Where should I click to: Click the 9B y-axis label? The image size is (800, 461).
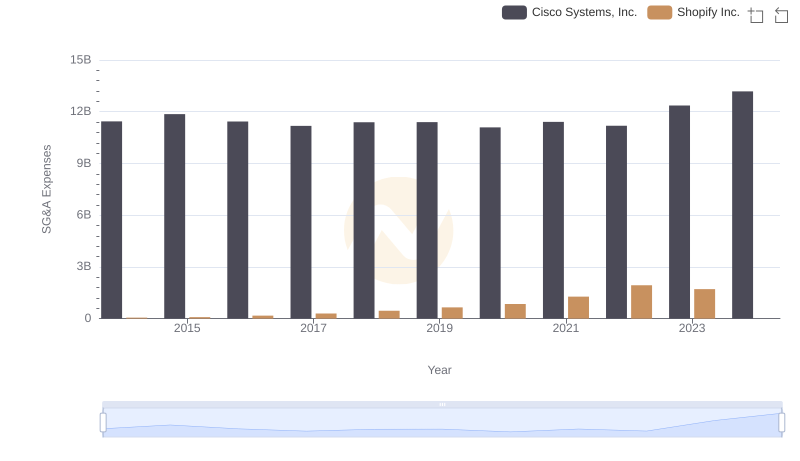pos(84,163)
